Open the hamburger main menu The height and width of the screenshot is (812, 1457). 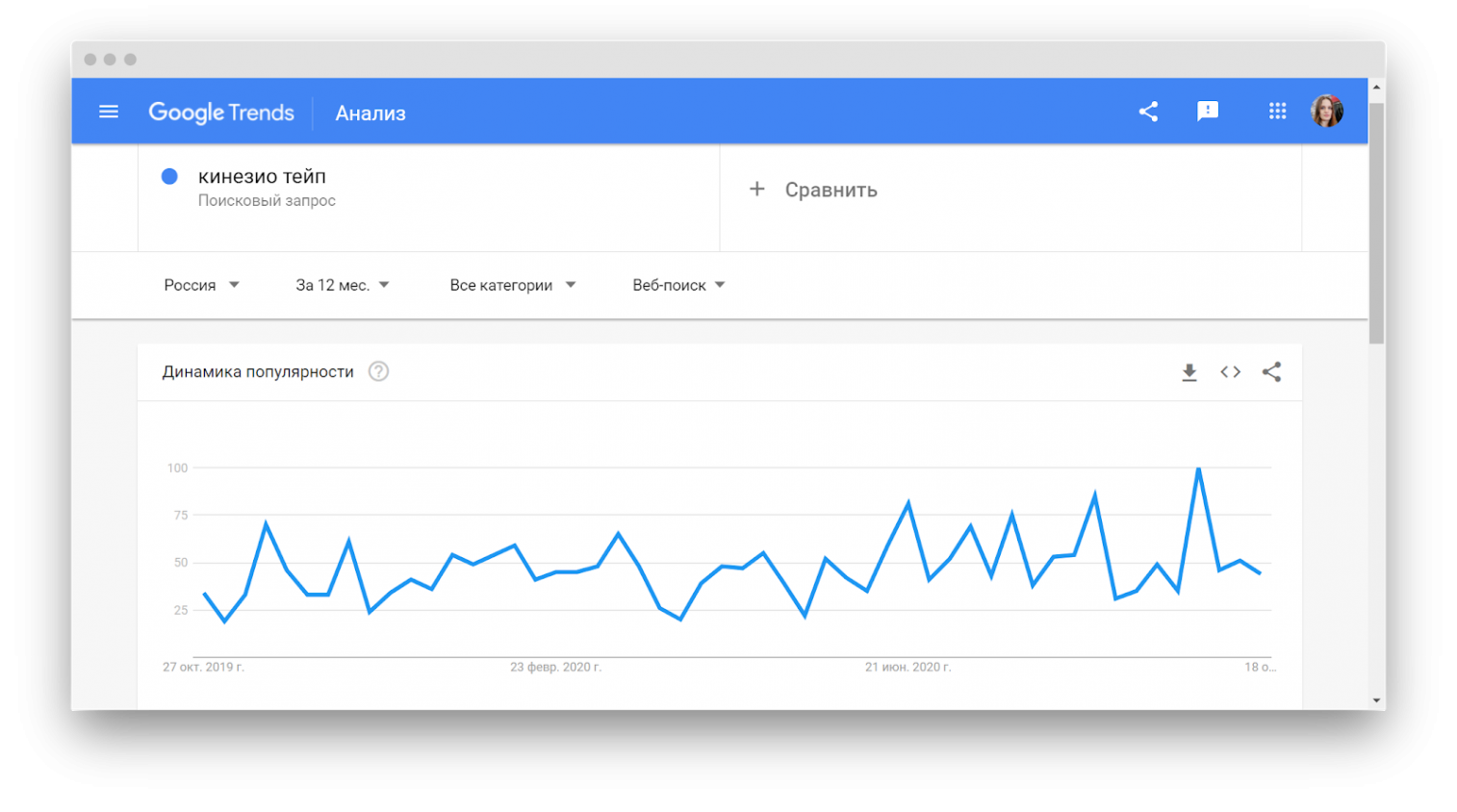click(109, 112)
